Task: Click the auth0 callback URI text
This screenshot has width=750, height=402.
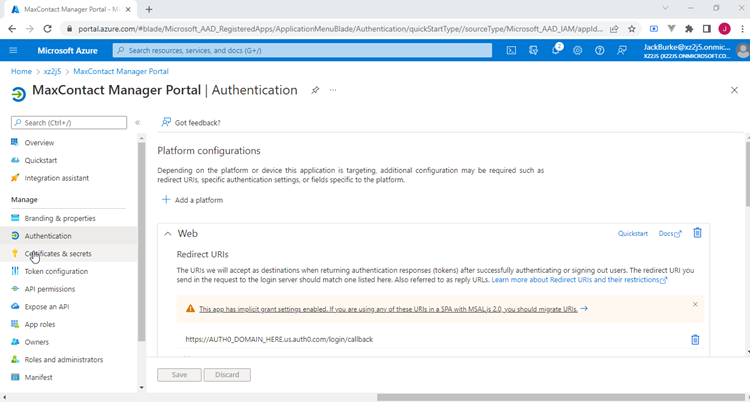Action: click(279, 339)
